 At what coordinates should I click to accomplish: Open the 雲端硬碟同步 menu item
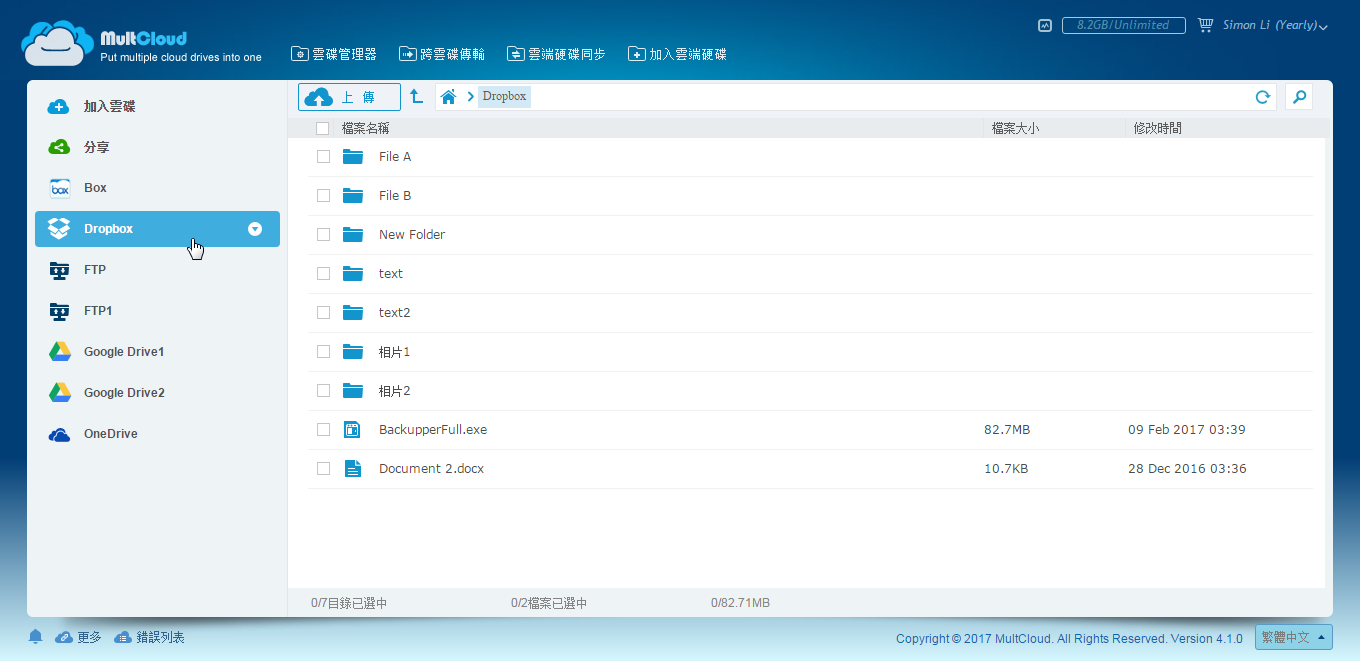556,54
